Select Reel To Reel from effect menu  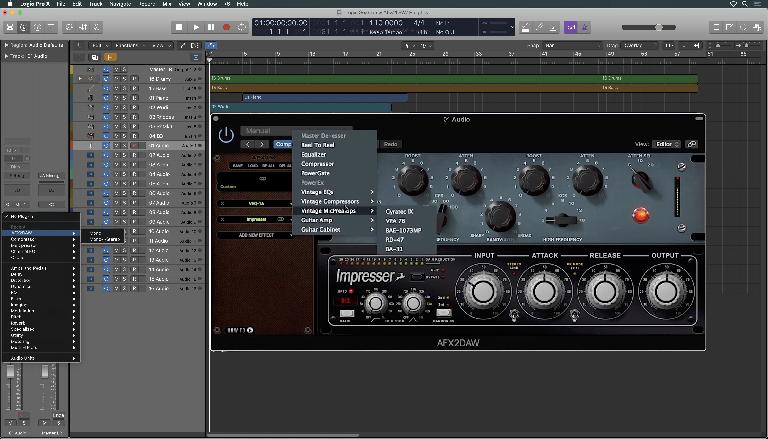[x=334, y=145]
